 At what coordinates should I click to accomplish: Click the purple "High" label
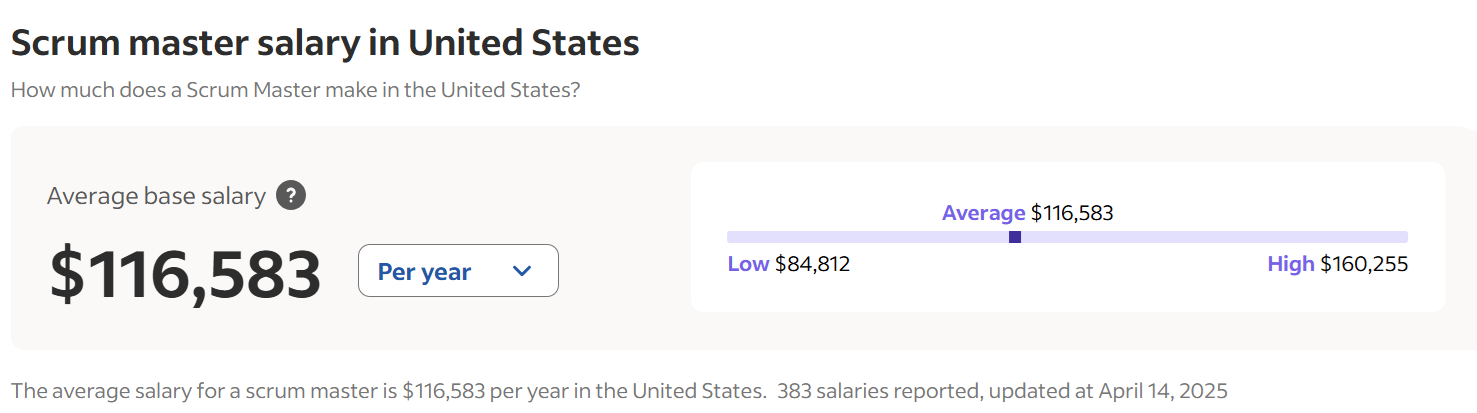[1290, 264]
